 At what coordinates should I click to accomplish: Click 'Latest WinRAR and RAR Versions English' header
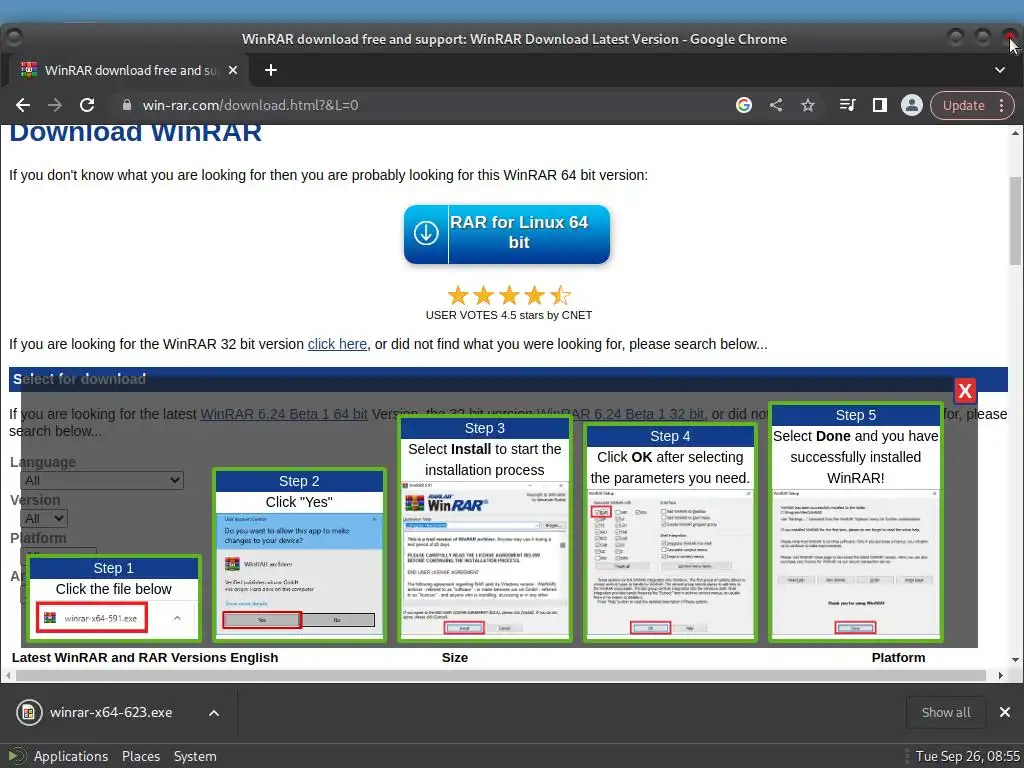click(145, 658)
